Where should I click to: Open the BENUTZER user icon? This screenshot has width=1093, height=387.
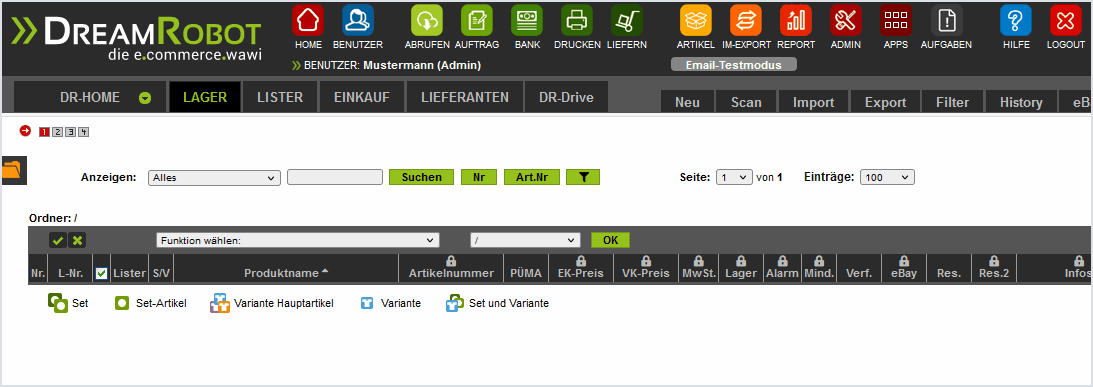(x=358, y=21)
